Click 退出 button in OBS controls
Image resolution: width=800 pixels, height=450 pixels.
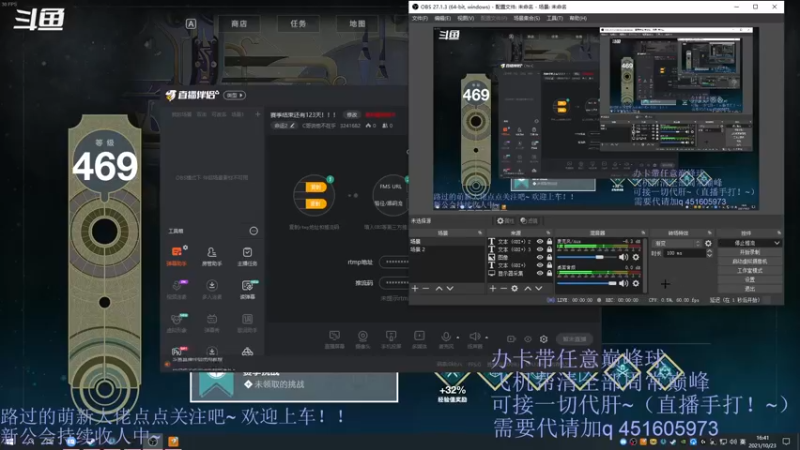(x=749, y=289)
